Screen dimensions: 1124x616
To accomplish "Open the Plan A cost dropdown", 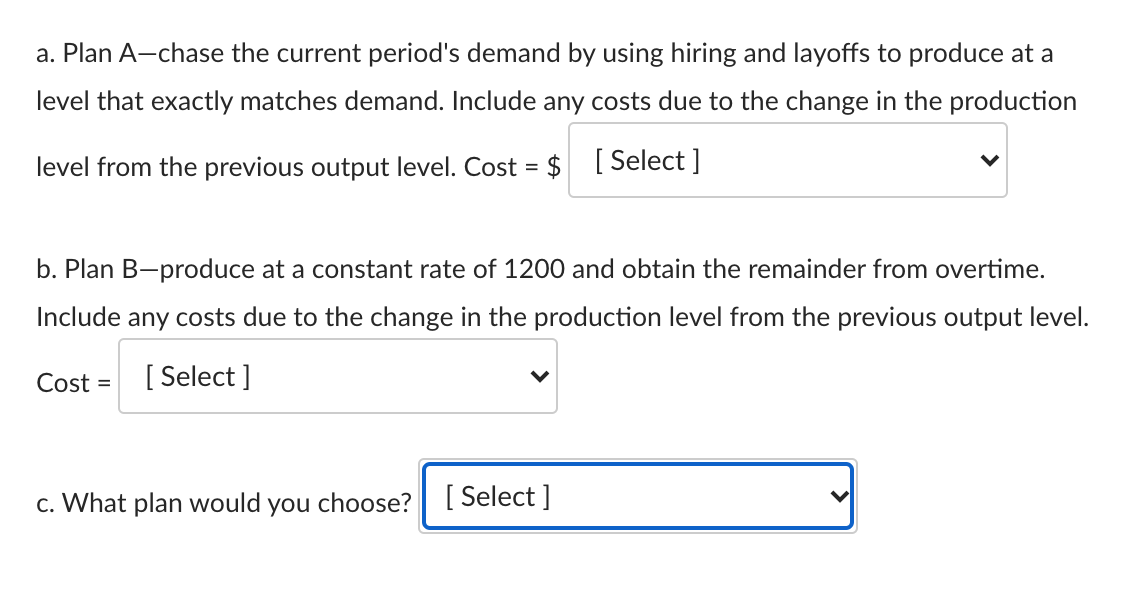I will pos(787,160).
